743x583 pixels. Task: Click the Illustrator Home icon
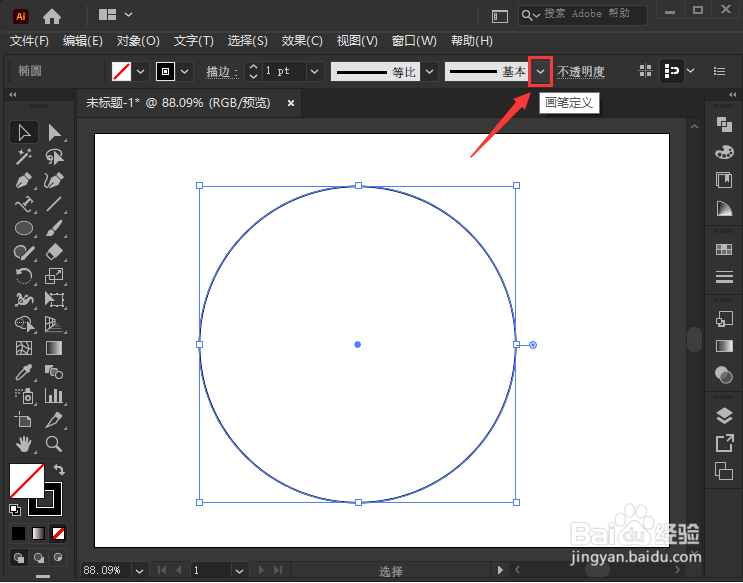tap(52, 17)
